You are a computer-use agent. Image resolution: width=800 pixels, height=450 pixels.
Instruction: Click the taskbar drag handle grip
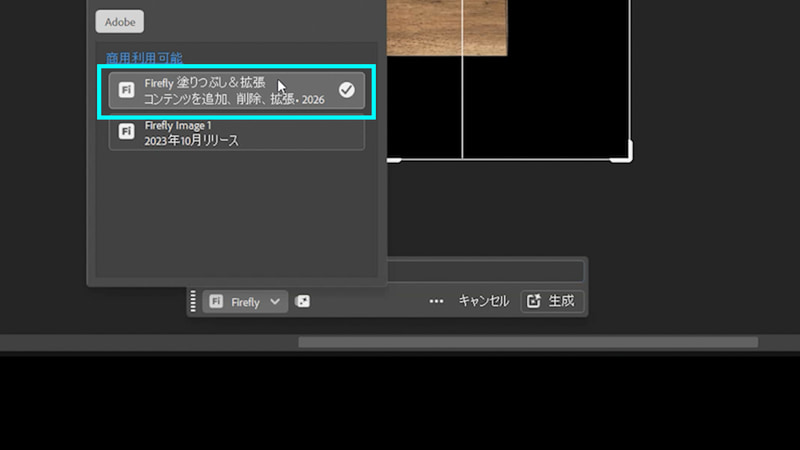(193, 301)
